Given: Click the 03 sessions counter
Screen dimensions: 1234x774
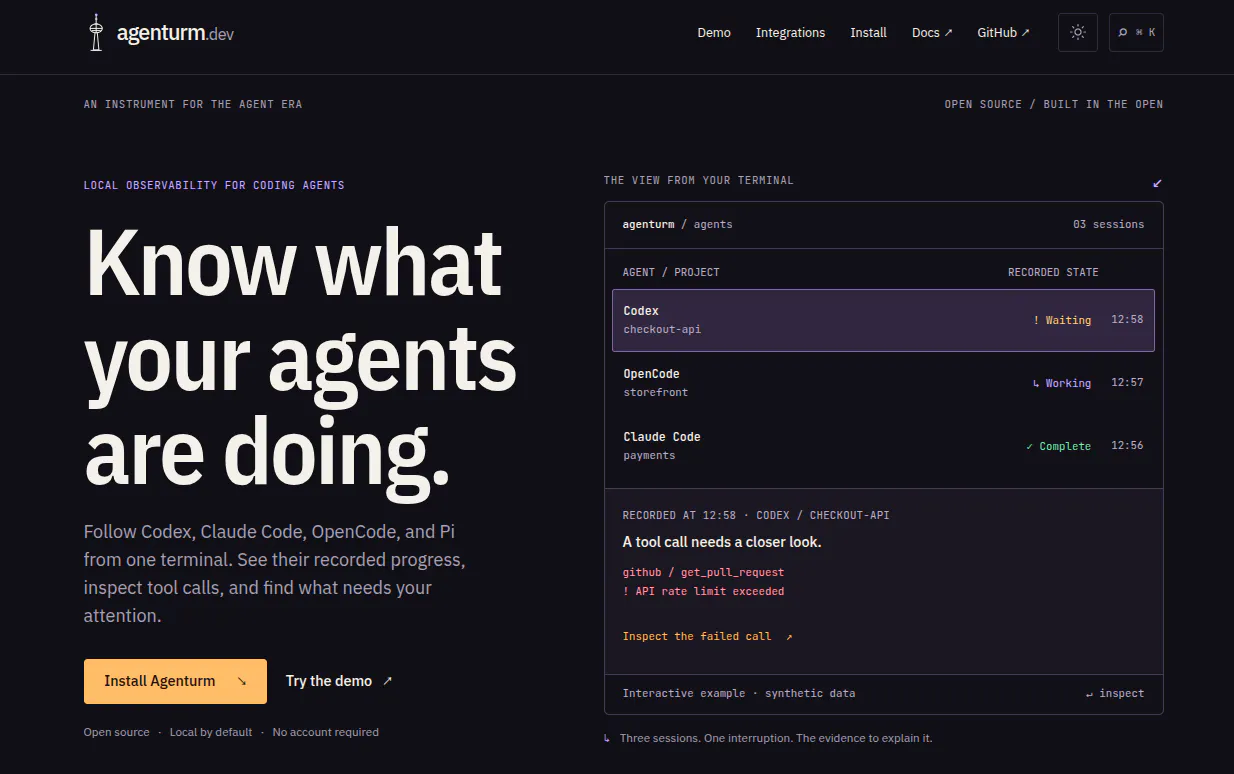Looking at the screenshot, I should [1108, 224].
